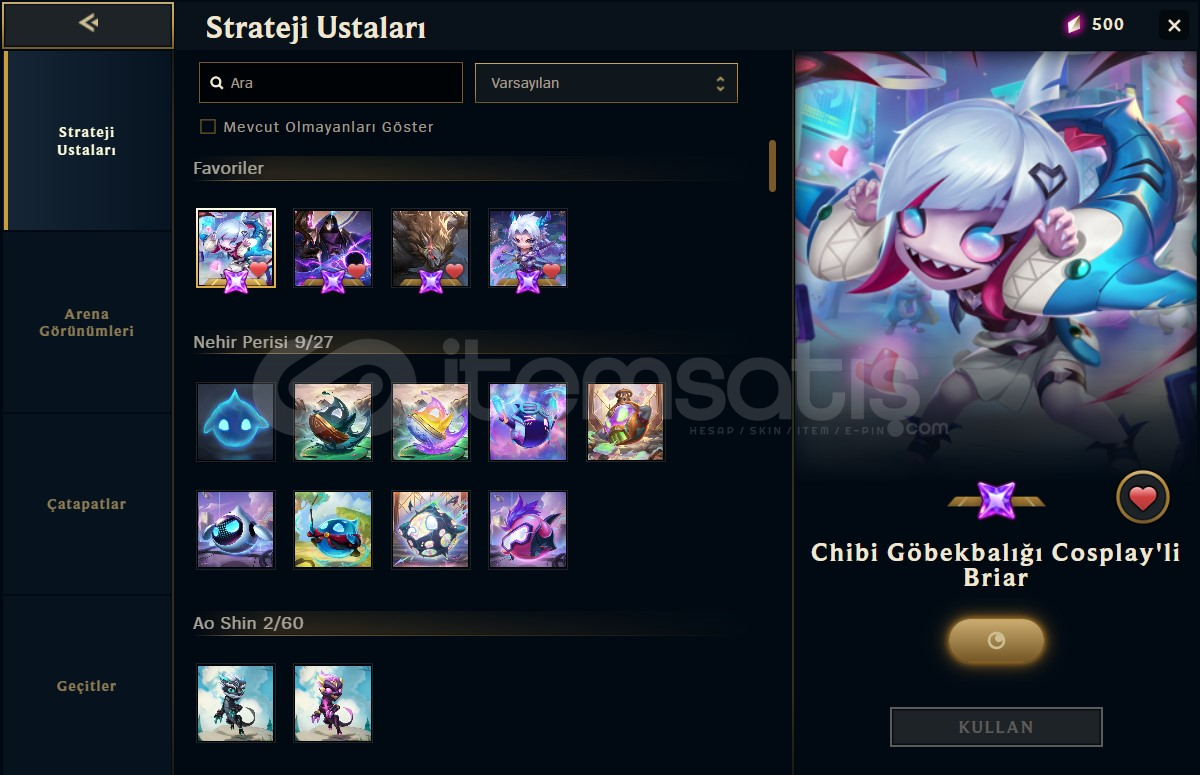Click the Varsayılan dropdown arrows
Viewport: 1200px width, 775px height.
tap(720, 84)
